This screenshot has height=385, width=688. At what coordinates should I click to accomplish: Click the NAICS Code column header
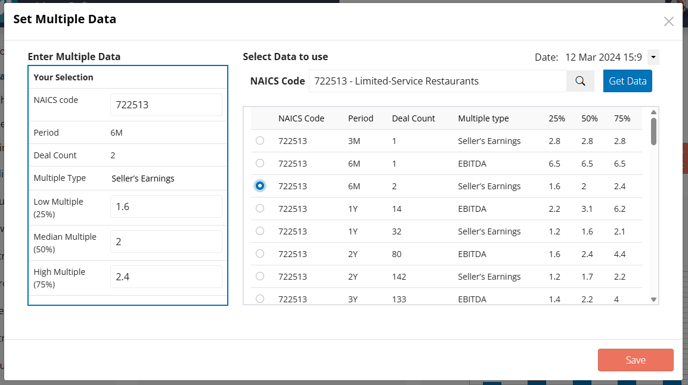pyautogui.click(x=301, y=119)
